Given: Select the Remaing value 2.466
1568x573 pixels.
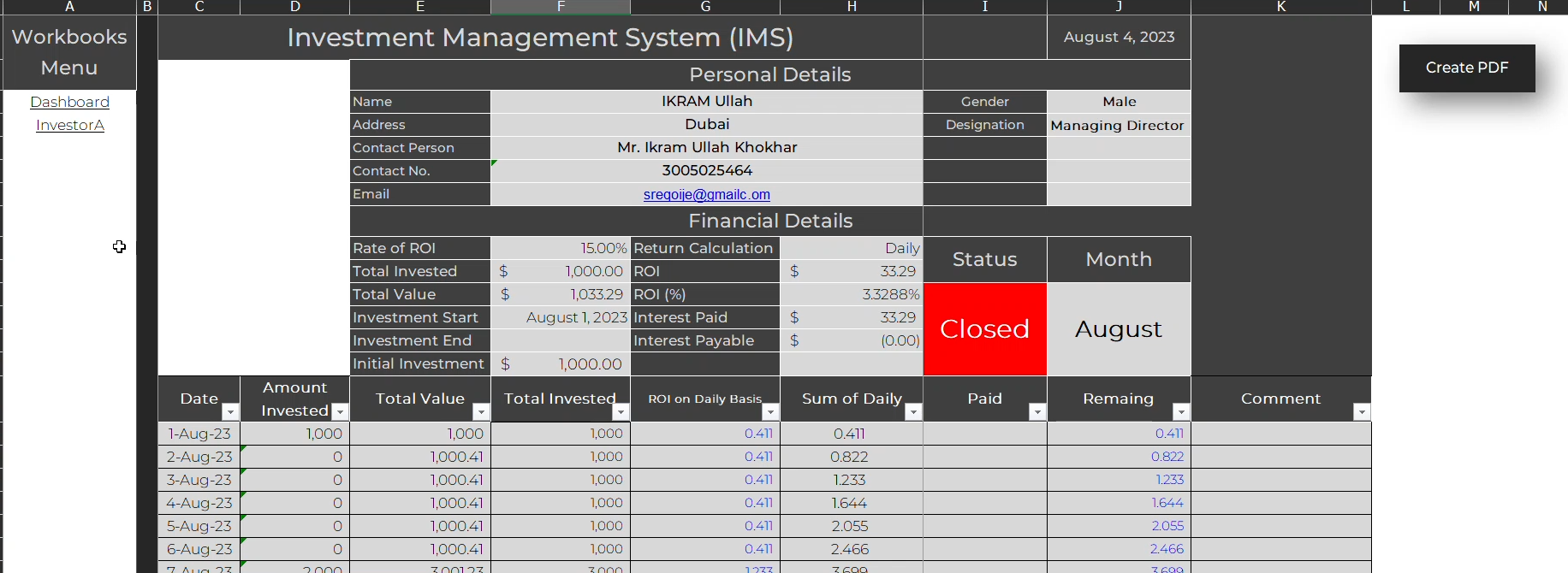Looking at the screenshot, I should tap(1119, 549).
